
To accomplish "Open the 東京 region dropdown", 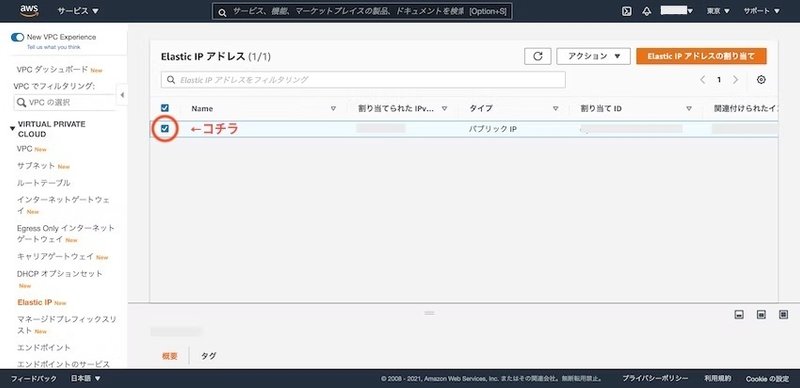I will coord(718,11).
